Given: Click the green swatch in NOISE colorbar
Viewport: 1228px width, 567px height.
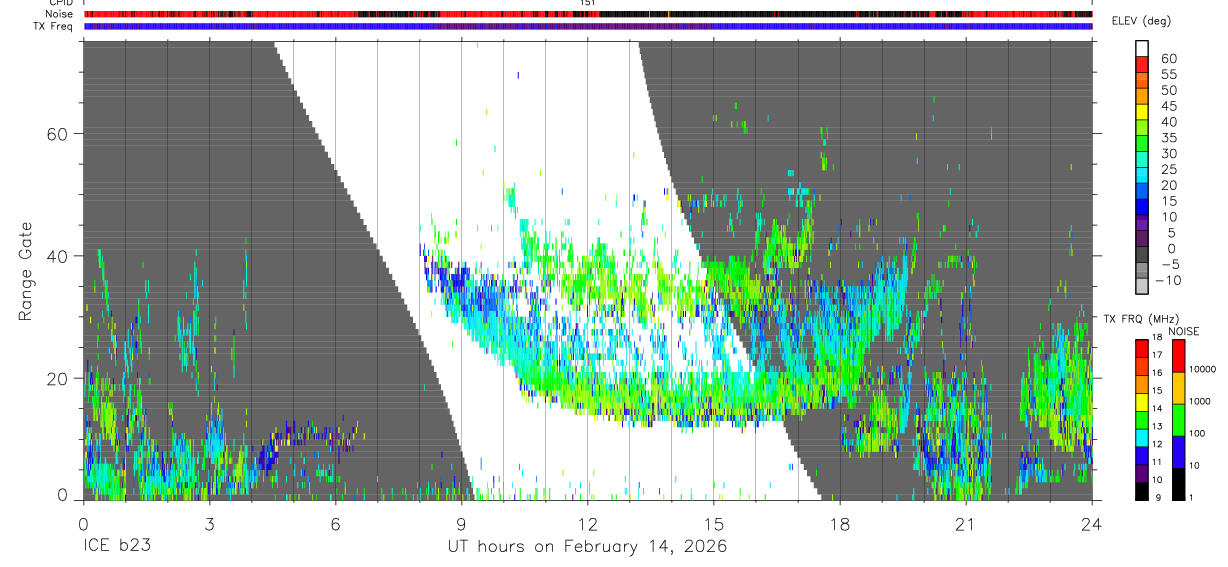Looking at the screenshot, I should [x=1179, y=420].
